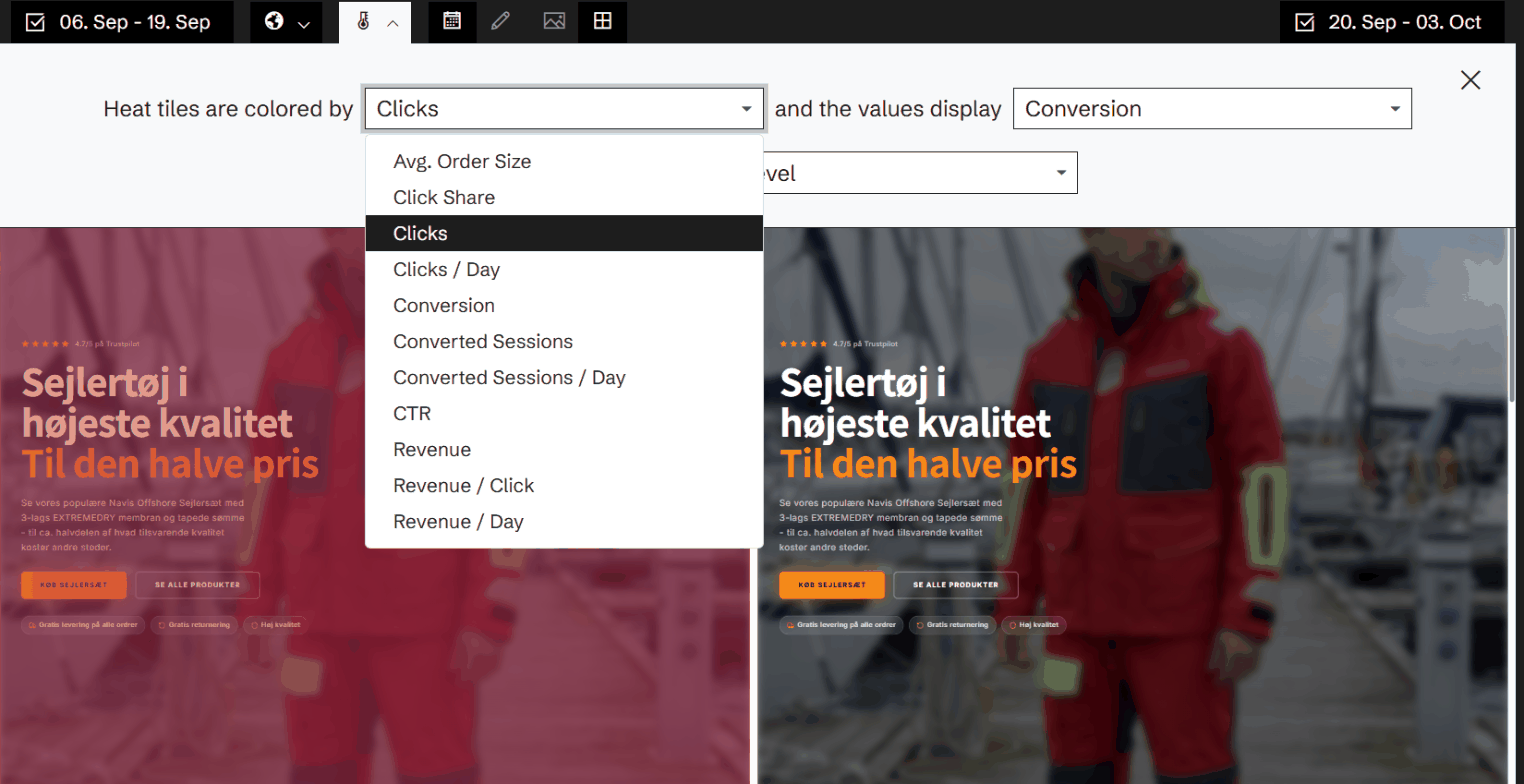Collapse the thermometer heat settings panel
Image resolution: width=1524 pixels, height=784 pixels.
click(x=376, y=22)
